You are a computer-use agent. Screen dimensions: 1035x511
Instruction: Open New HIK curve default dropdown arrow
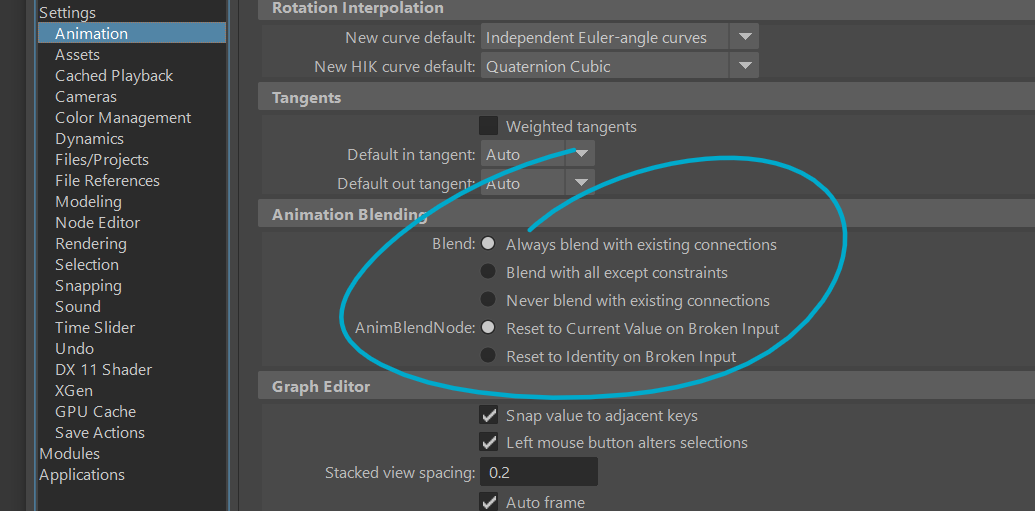click(x=745, y=66)
